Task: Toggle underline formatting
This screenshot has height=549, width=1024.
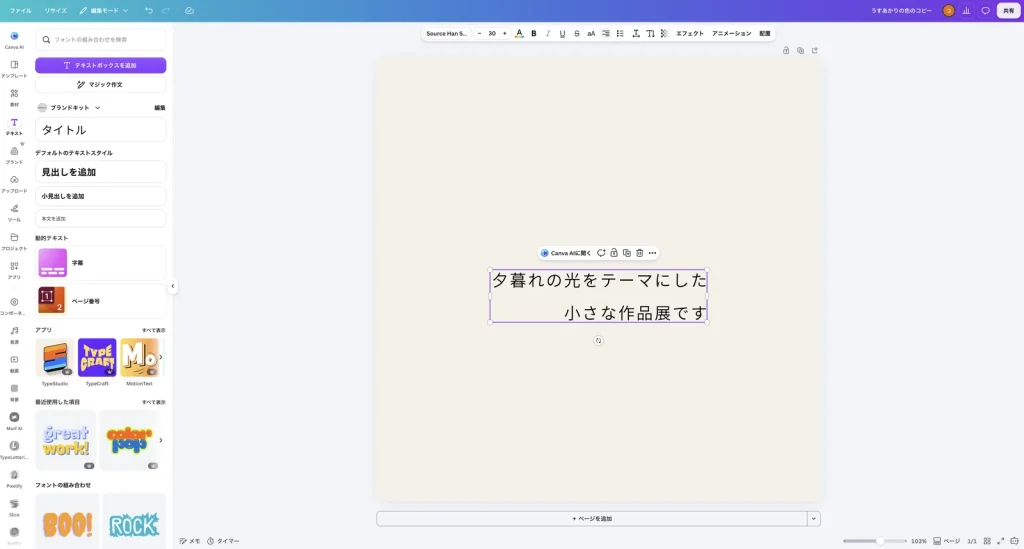Action: point(562,33)
